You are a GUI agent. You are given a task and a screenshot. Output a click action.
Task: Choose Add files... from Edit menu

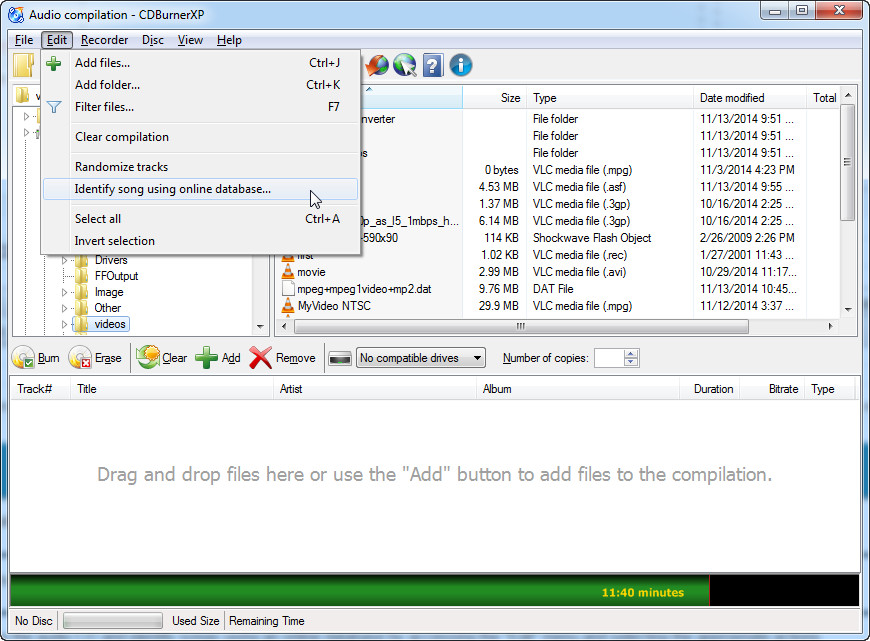(201, 63)
